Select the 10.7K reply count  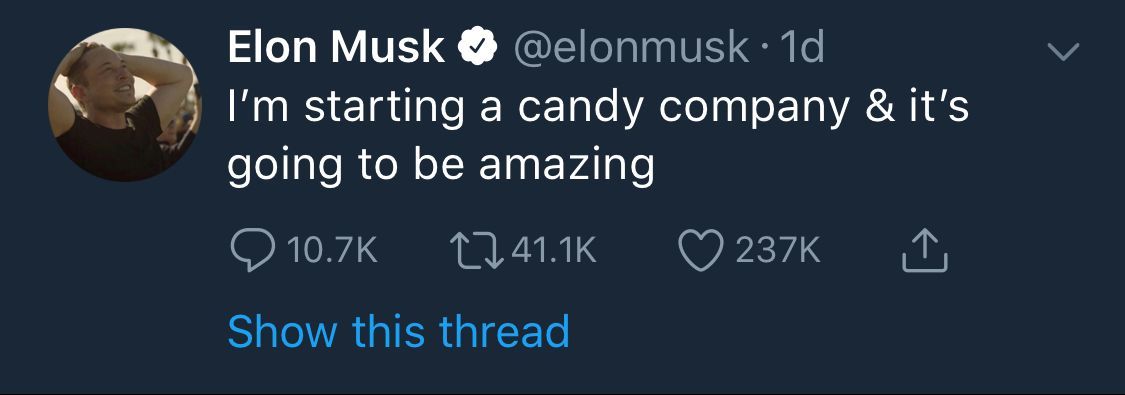(x=332, y=252)
